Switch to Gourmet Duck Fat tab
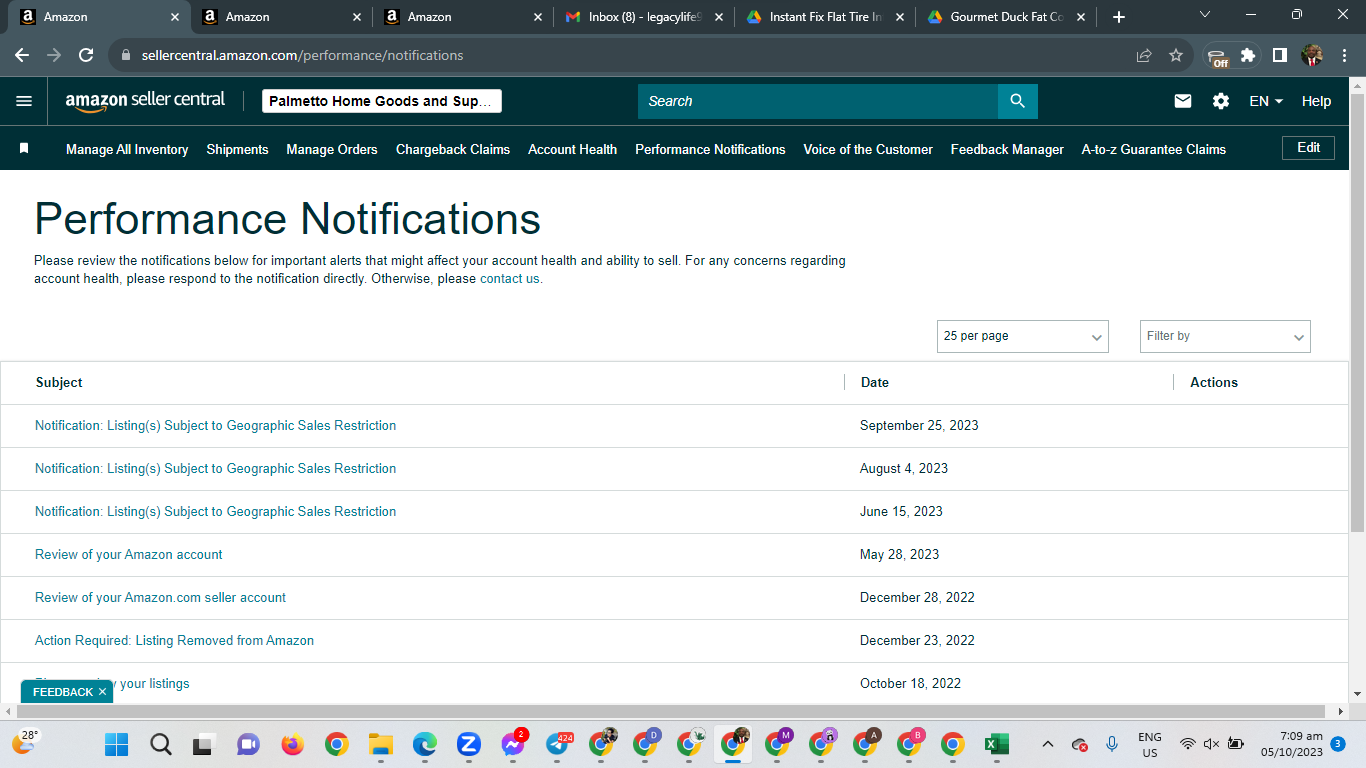This screenshot has height=768, width=1366. point(1005,17)
